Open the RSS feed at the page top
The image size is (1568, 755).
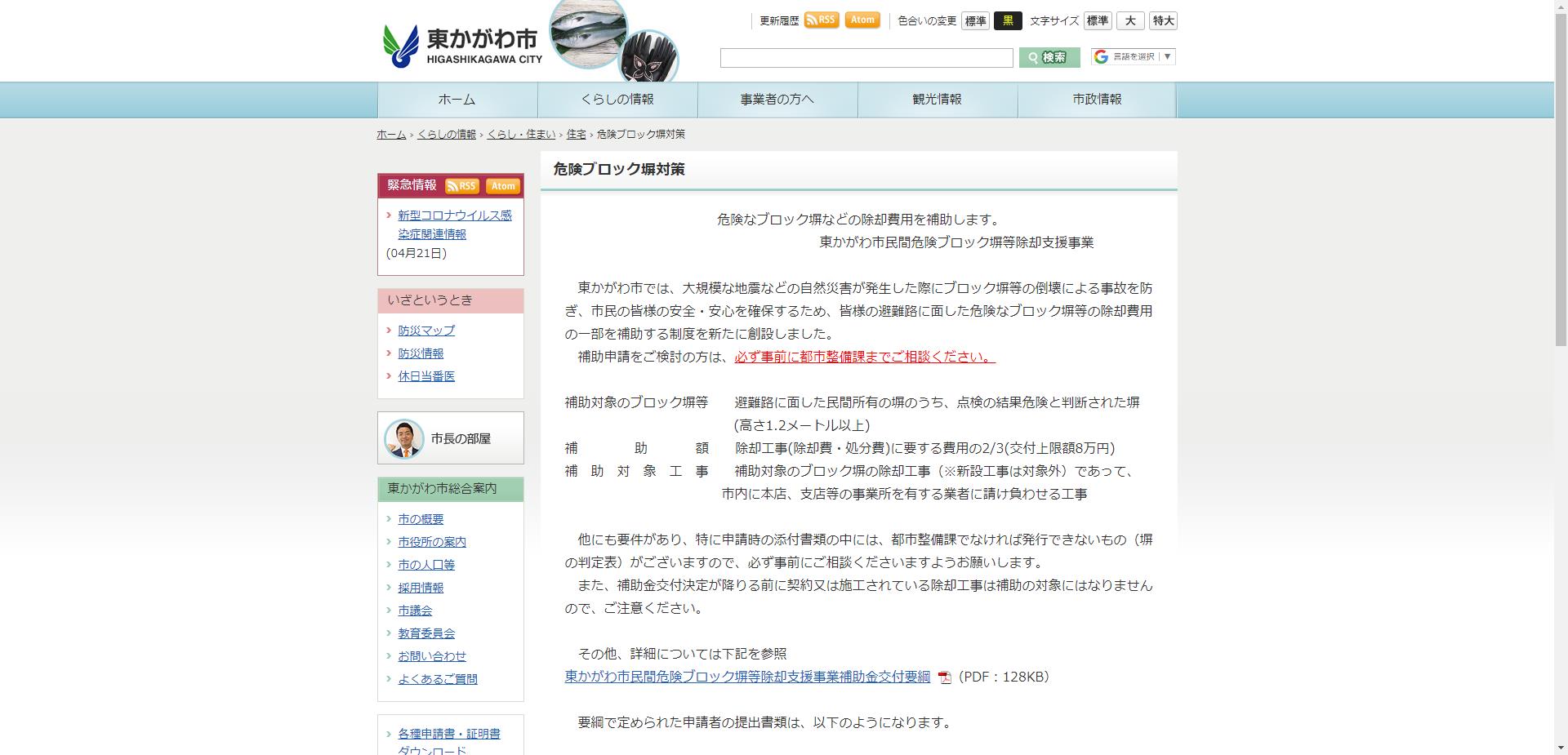[822, 20]
